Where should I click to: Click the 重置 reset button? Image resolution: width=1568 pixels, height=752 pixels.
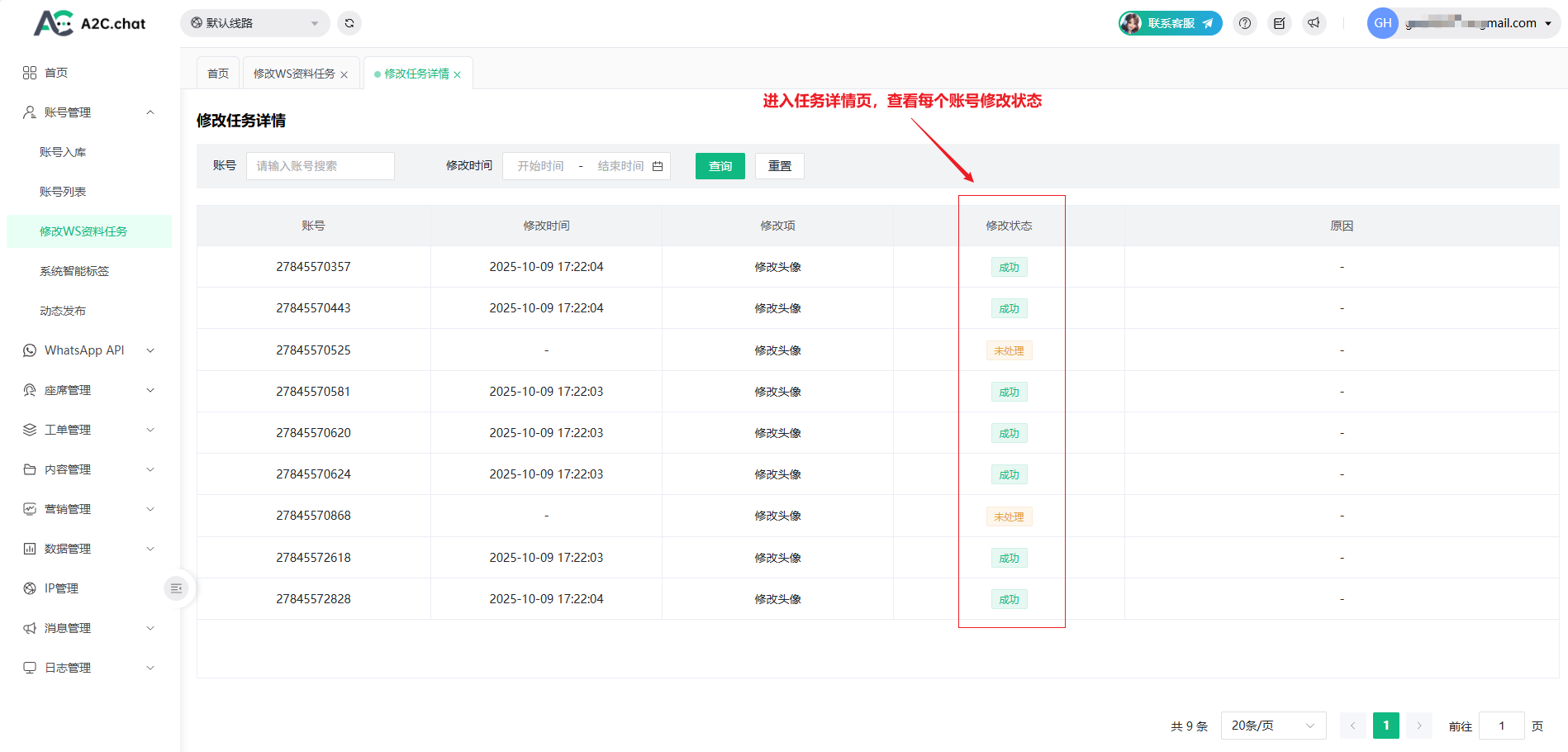779,166
